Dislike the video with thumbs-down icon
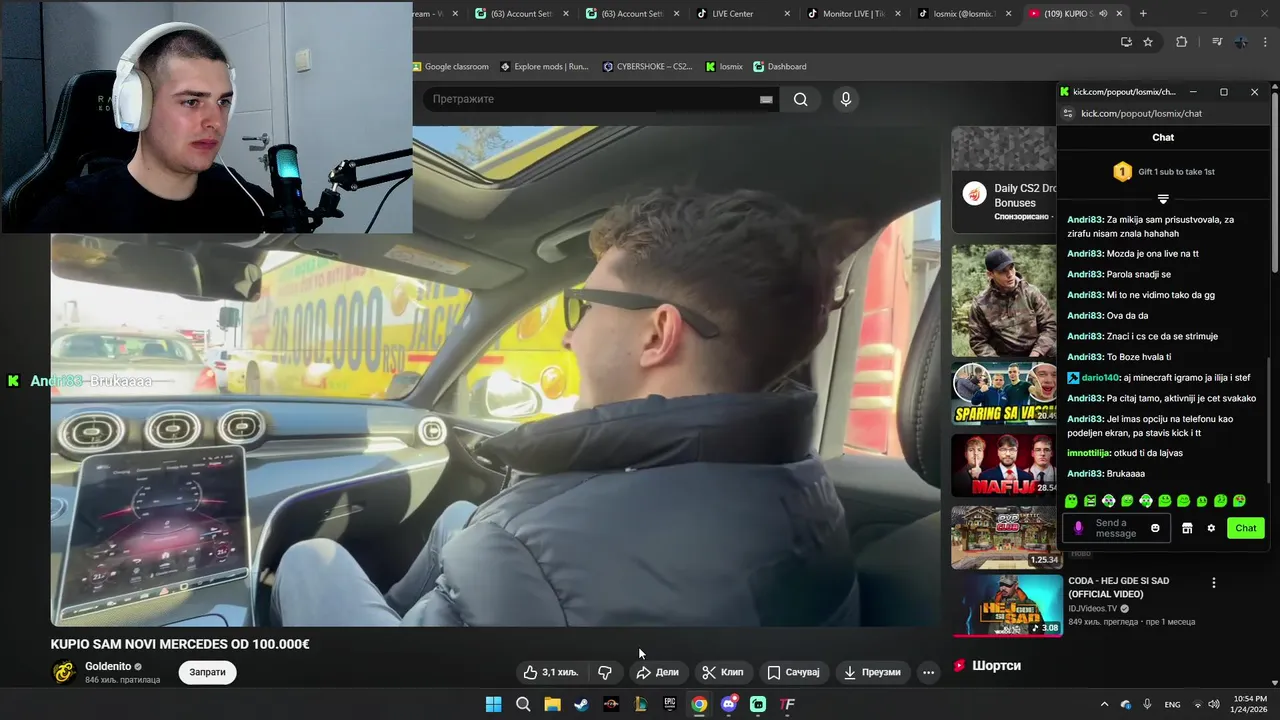The width and height of the screenshot is (1280, 720). pos(605,672)
